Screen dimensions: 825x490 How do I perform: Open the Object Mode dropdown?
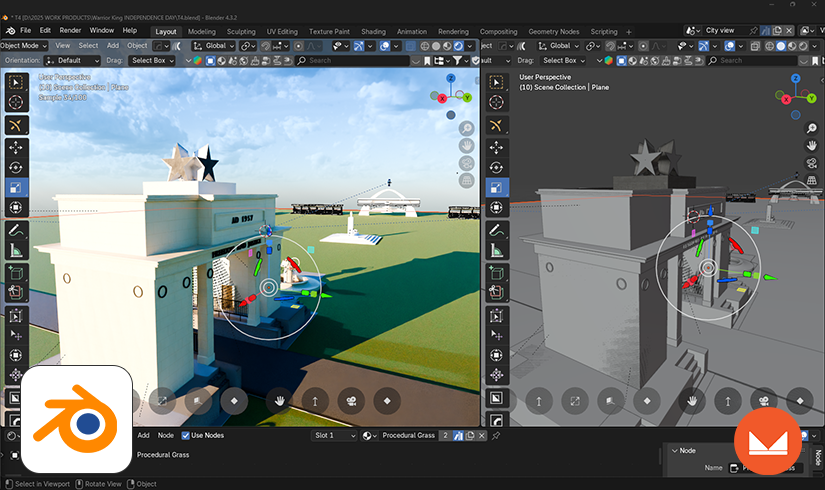pos(24,45)
